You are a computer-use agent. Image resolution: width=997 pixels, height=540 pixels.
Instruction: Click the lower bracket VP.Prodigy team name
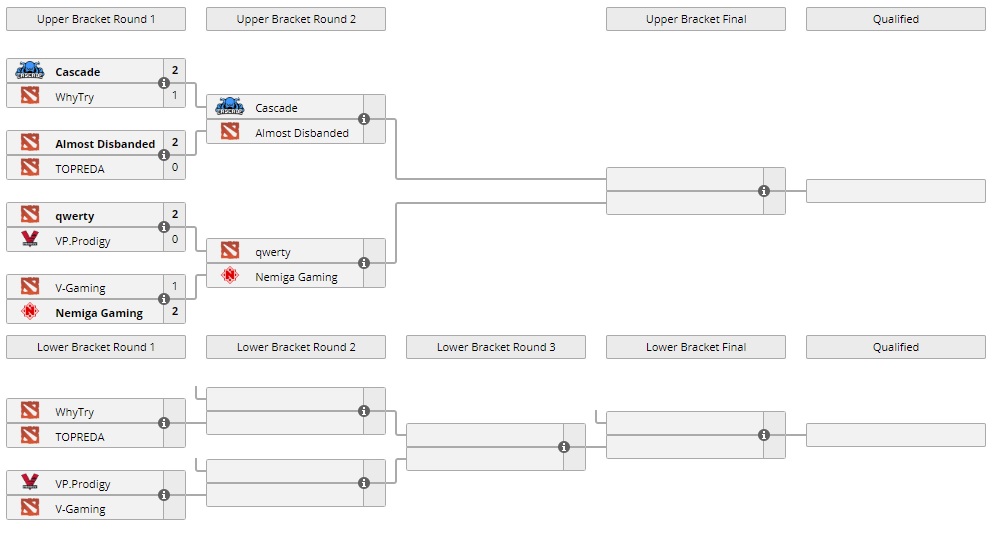pyautogui.click(x=83, y=484)
